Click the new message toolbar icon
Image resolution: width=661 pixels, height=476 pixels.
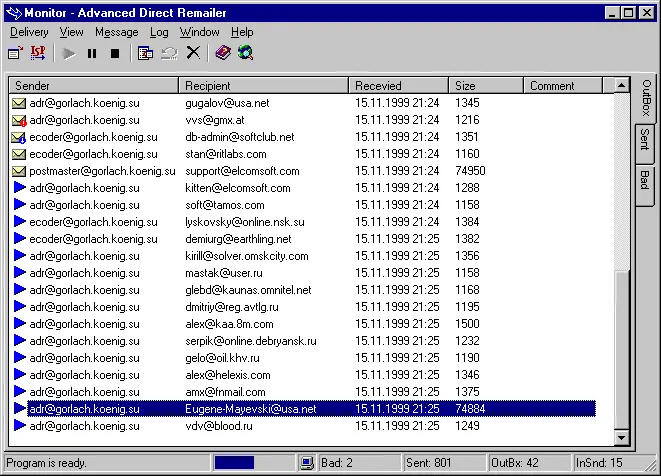click(16, 53)
